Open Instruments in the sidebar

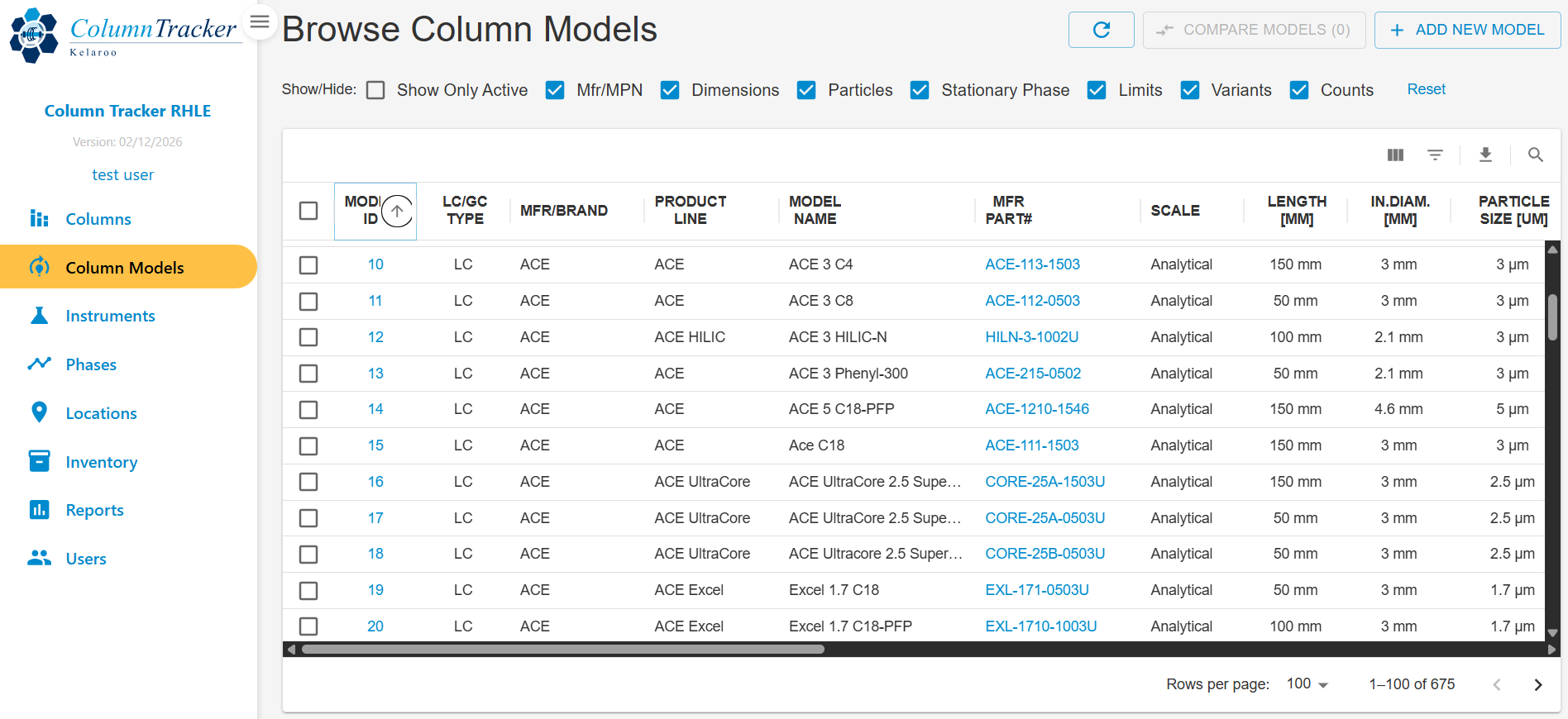click(110, 316)
